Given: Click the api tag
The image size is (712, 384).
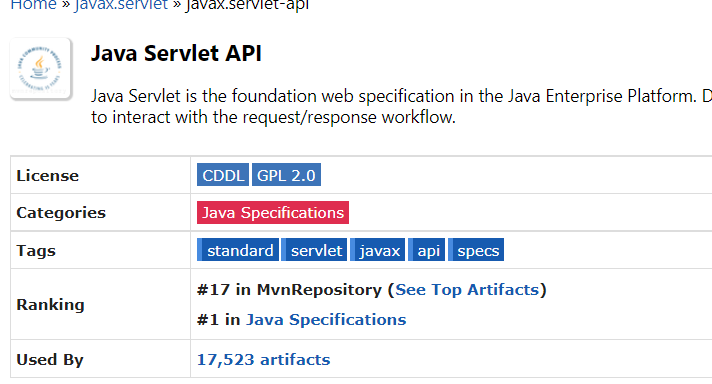Looking at the screenshot, I should (x=427, y=250).
